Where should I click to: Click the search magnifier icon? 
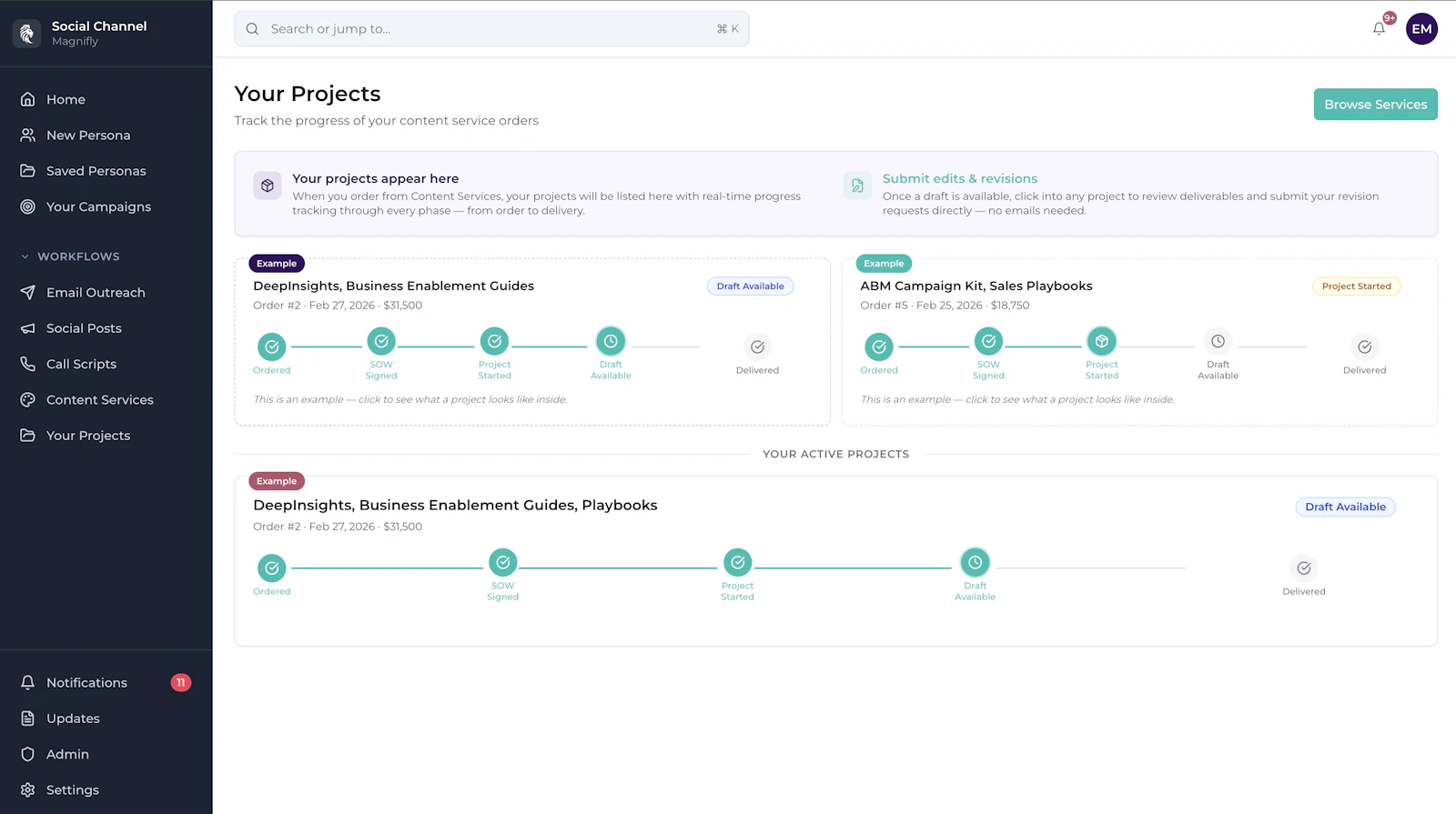coord(252,29)
